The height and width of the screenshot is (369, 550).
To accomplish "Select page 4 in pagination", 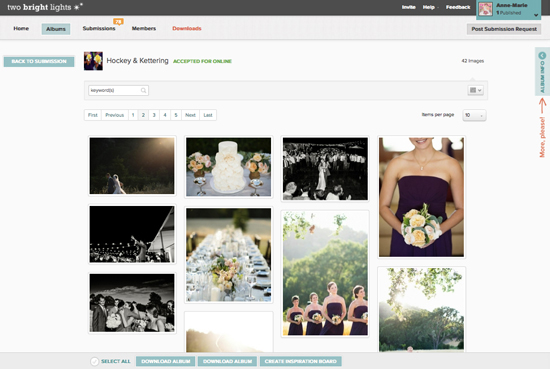I will 165,115.
